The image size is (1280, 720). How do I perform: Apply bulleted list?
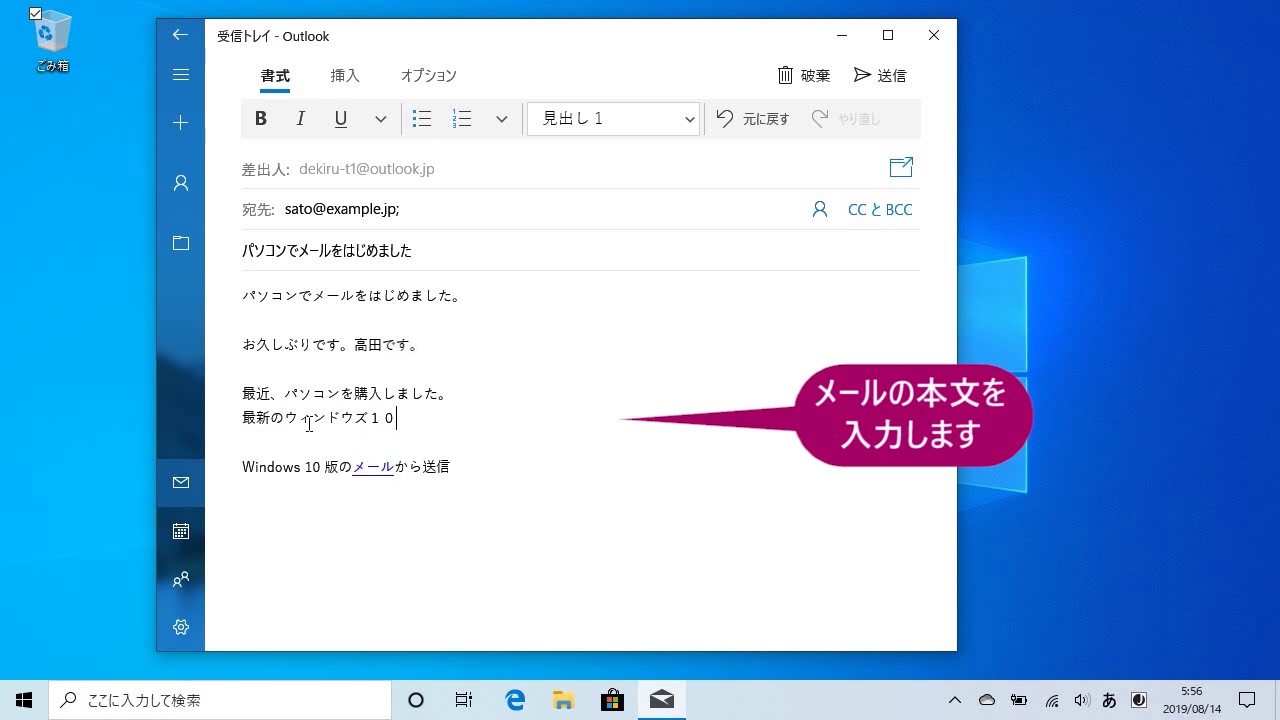point(422,119)
